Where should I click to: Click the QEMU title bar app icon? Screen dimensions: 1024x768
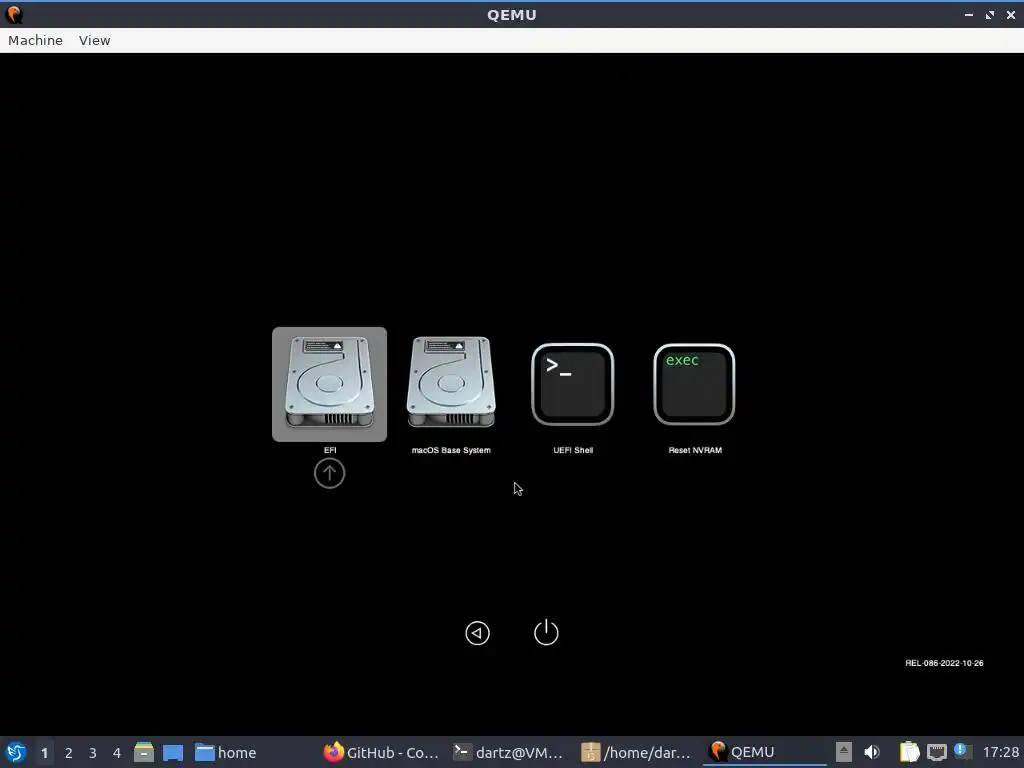click(x=14, y=14)
